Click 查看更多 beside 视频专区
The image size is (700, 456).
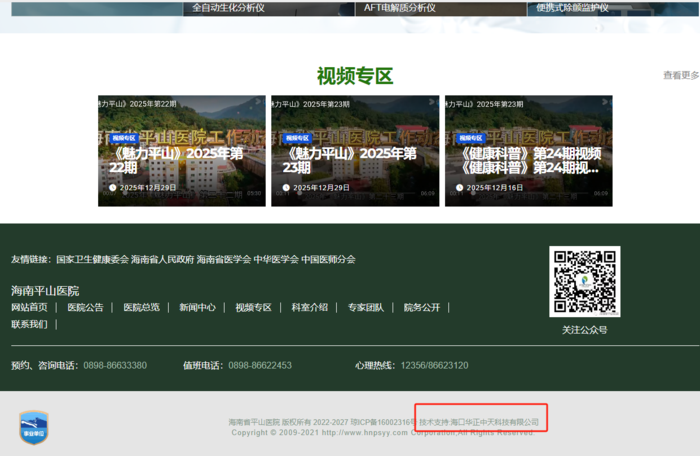coord(681,75)
